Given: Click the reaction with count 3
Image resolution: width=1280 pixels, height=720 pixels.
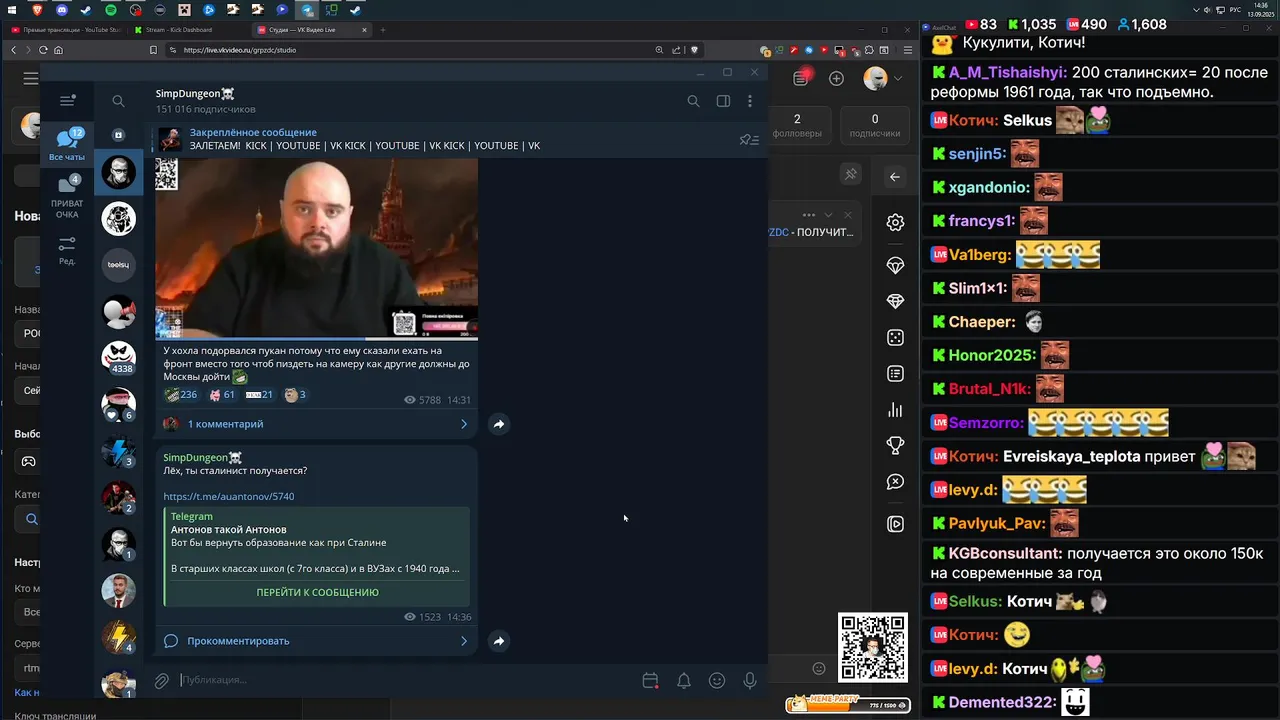Looking at the screenshot, I should pyautogui.click(x=295, y=395).
